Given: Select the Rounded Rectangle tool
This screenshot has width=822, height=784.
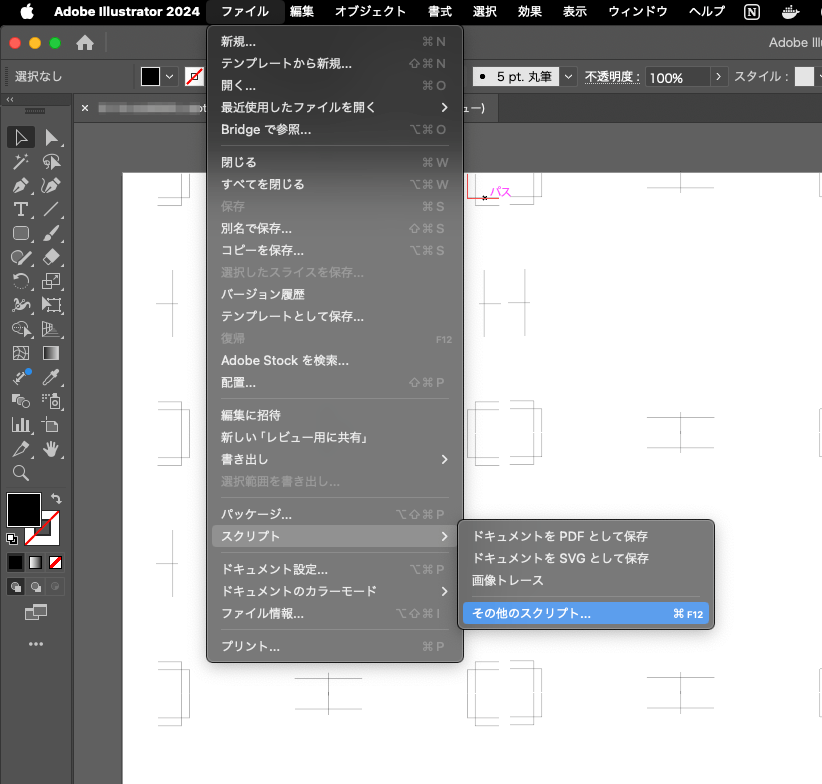Looking at the screenshot, I should pyautogui.click(x=21, y=233).
